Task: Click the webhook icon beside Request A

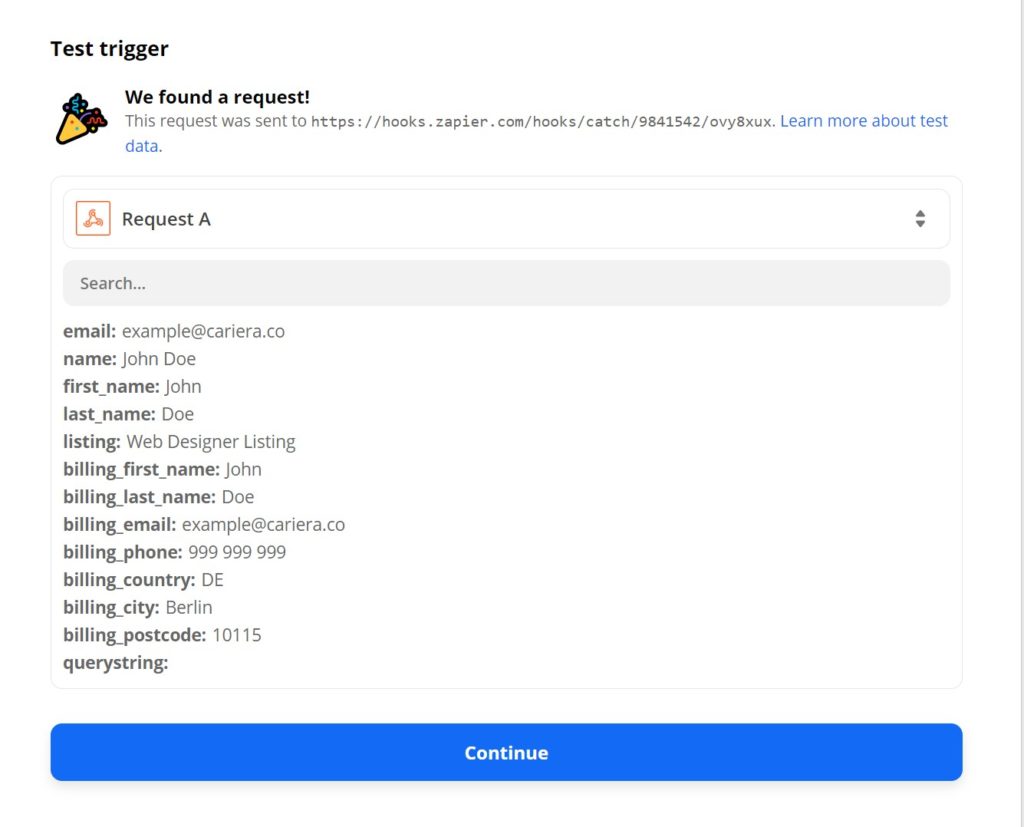Action: (x=93, y=218)
